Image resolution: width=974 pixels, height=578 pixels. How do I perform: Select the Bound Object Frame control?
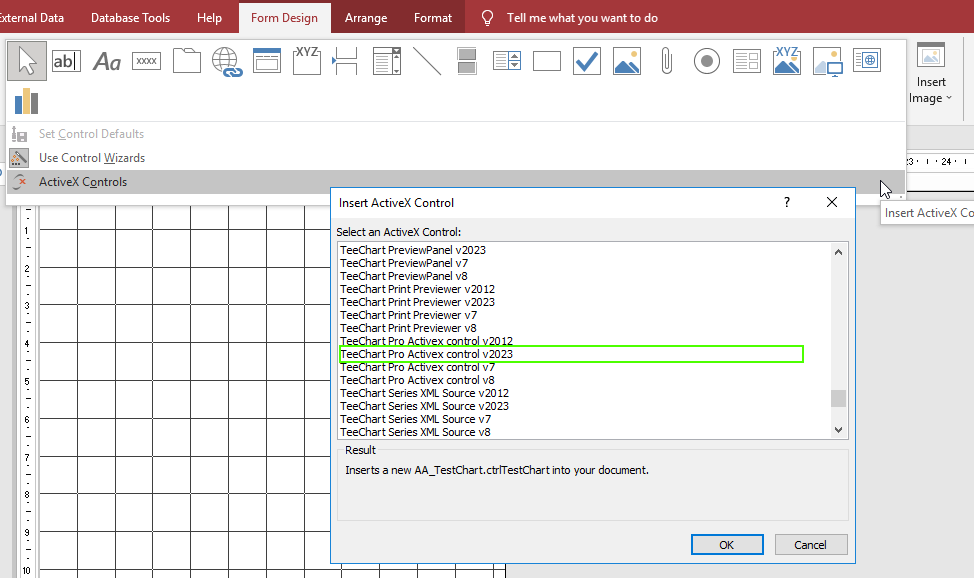(786, 61)
